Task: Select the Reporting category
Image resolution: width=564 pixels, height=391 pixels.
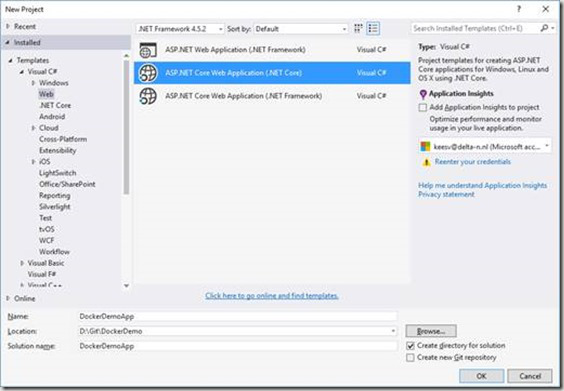Action: 55,195
